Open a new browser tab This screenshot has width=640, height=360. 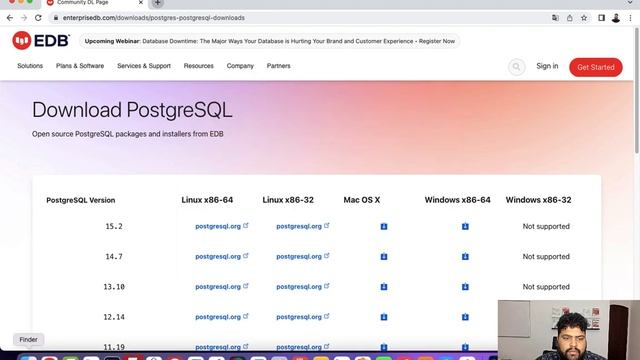158,3
